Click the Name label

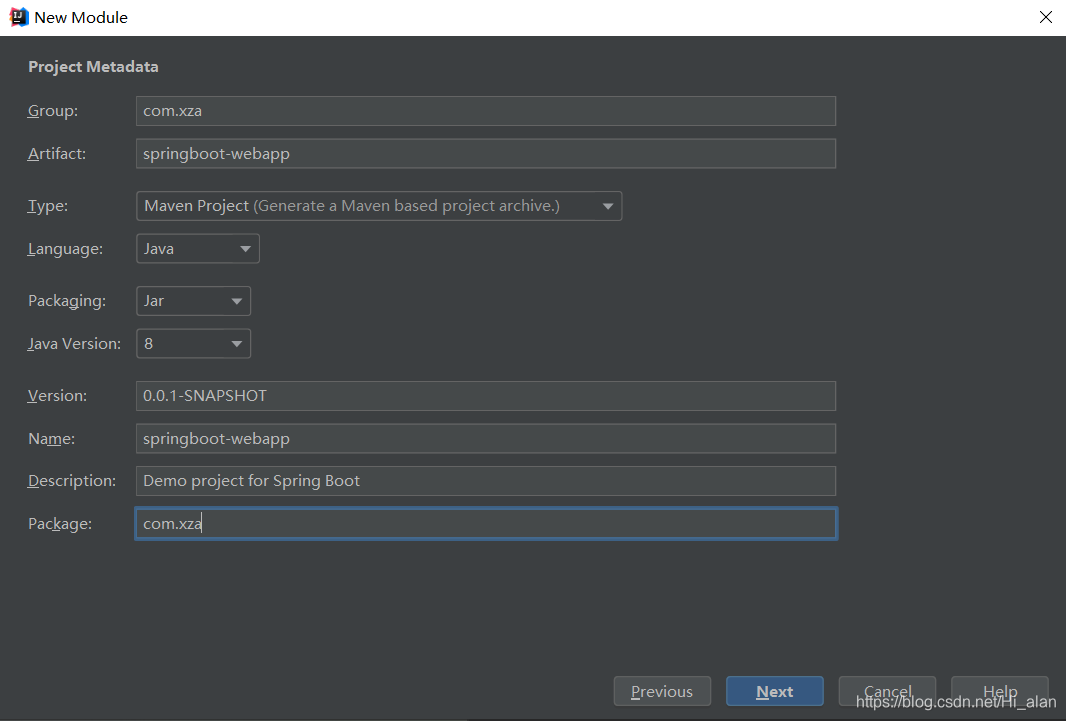click(52, 438)
